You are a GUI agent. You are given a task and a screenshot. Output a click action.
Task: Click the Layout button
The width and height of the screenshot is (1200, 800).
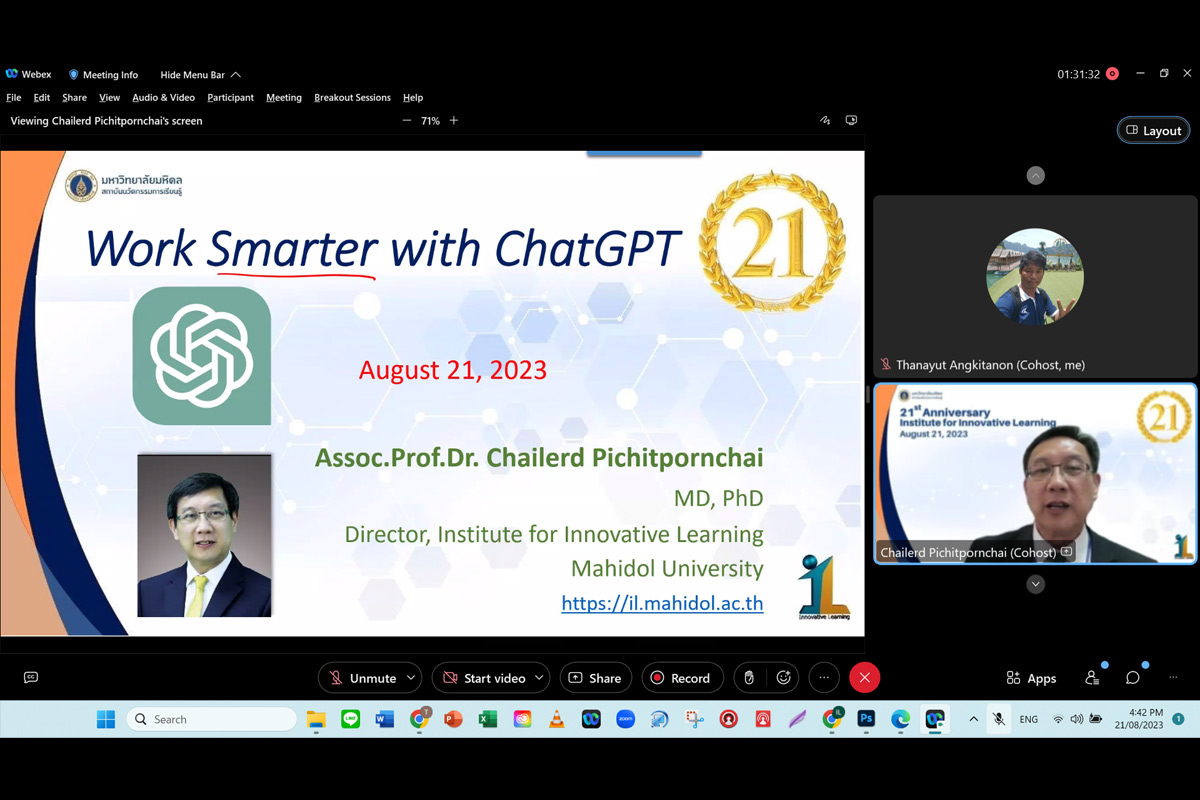tap(1153, 131)
